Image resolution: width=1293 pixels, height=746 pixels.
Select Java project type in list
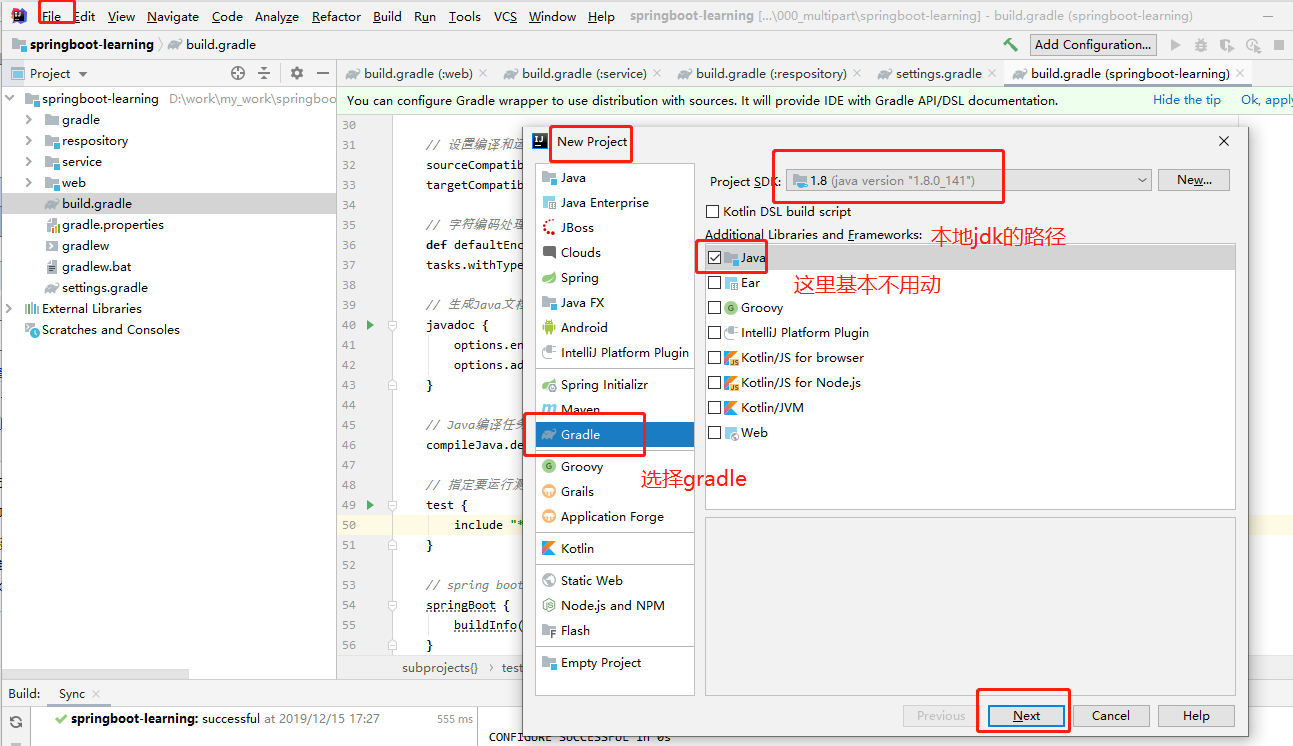615,177
